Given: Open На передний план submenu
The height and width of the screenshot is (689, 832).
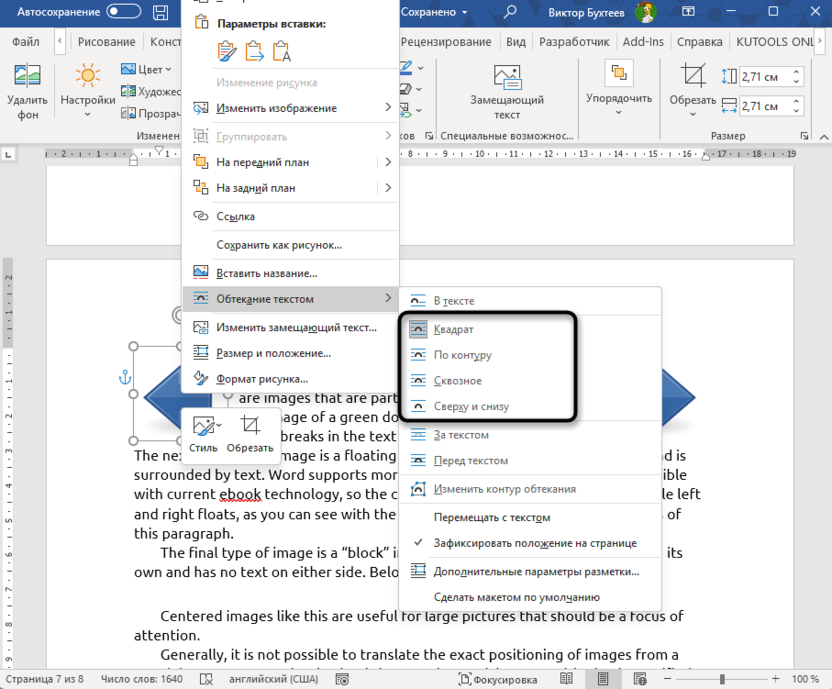Looking at the screenshot, I should (x=290, y=162).
